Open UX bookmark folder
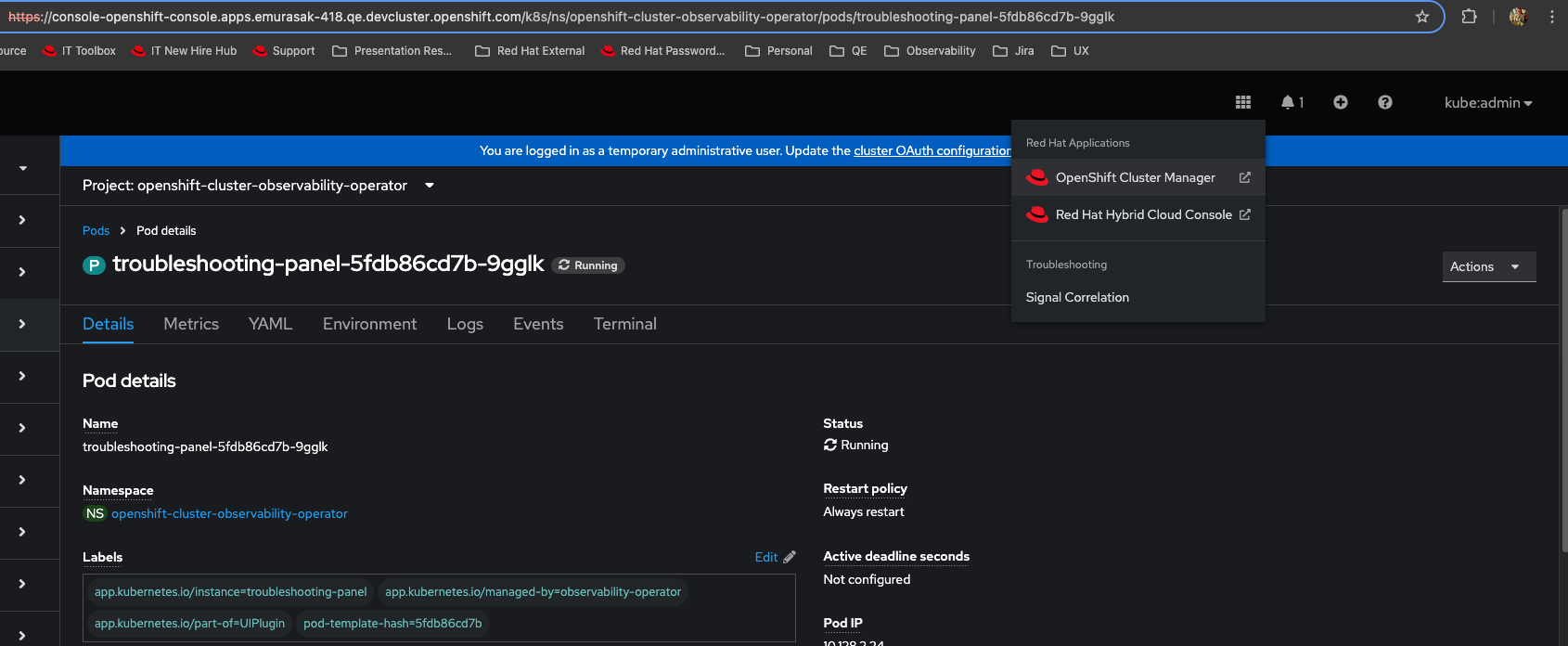 (1071, 51)
